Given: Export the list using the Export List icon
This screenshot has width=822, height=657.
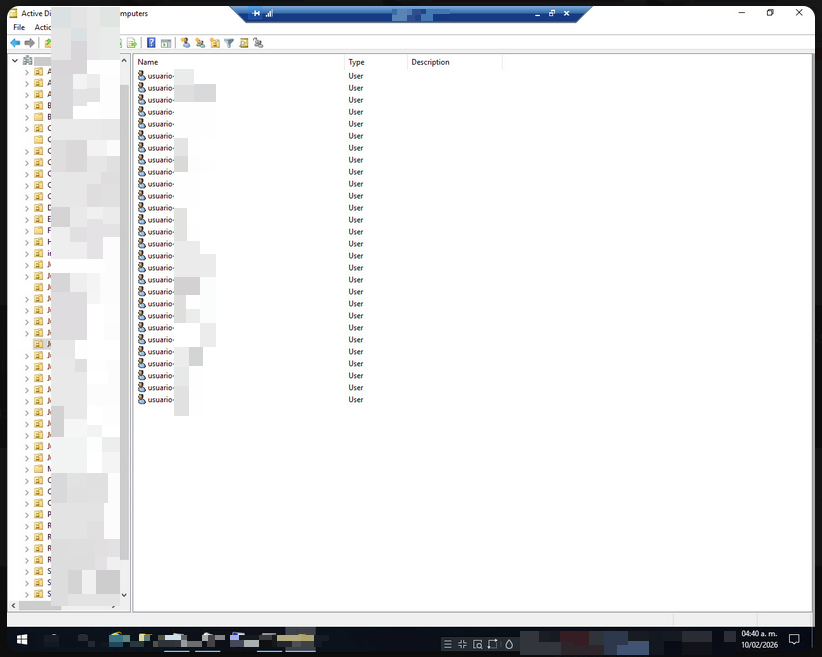Looking at the screenshot, I should [x=132, y=43].
